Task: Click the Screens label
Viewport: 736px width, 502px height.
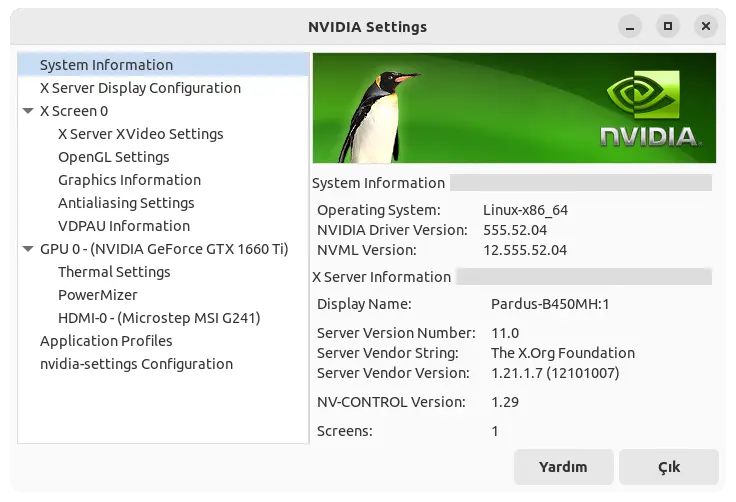Action: [345, 431]
